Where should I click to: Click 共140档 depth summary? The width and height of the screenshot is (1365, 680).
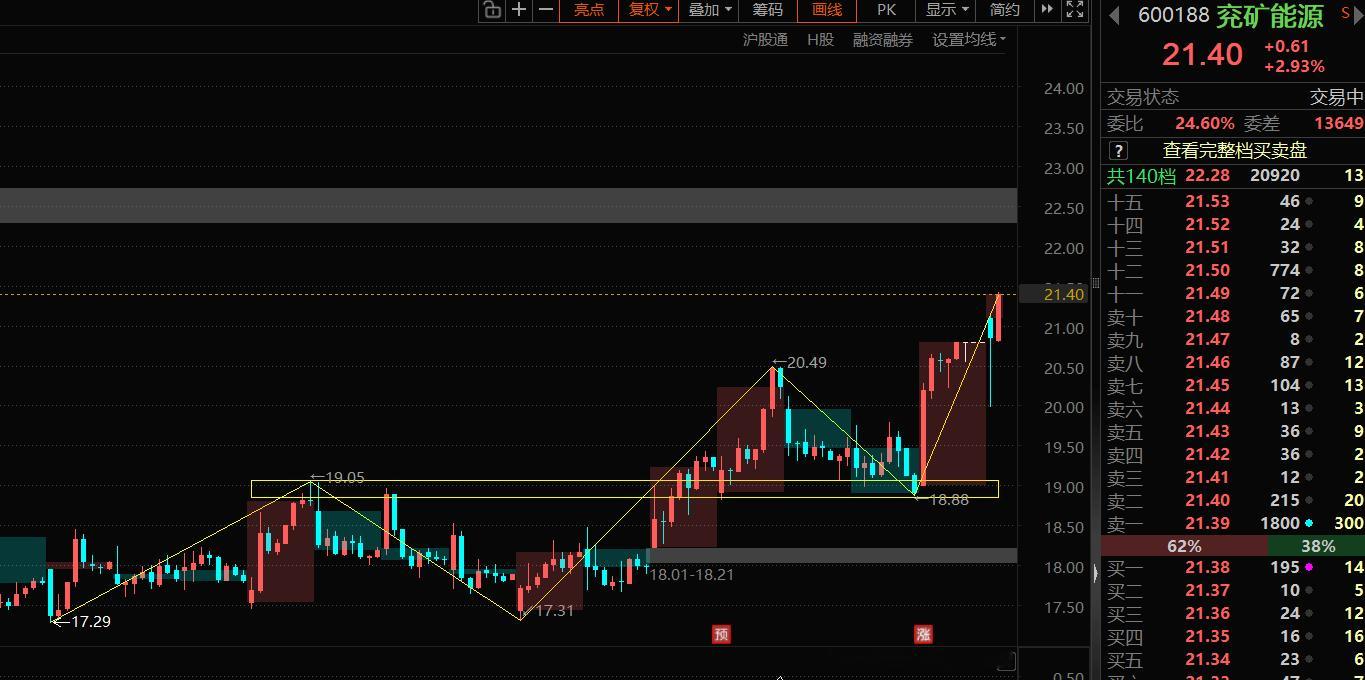point(1141,176)
